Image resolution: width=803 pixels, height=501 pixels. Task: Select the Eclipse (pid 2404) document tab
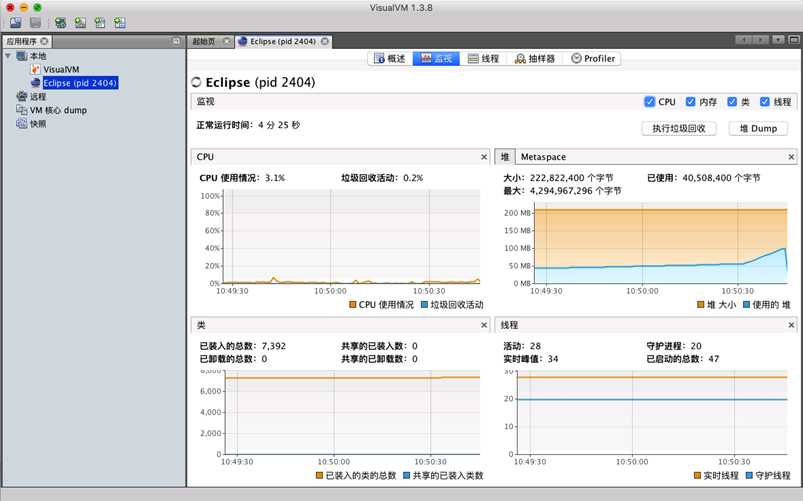point(283,41)
